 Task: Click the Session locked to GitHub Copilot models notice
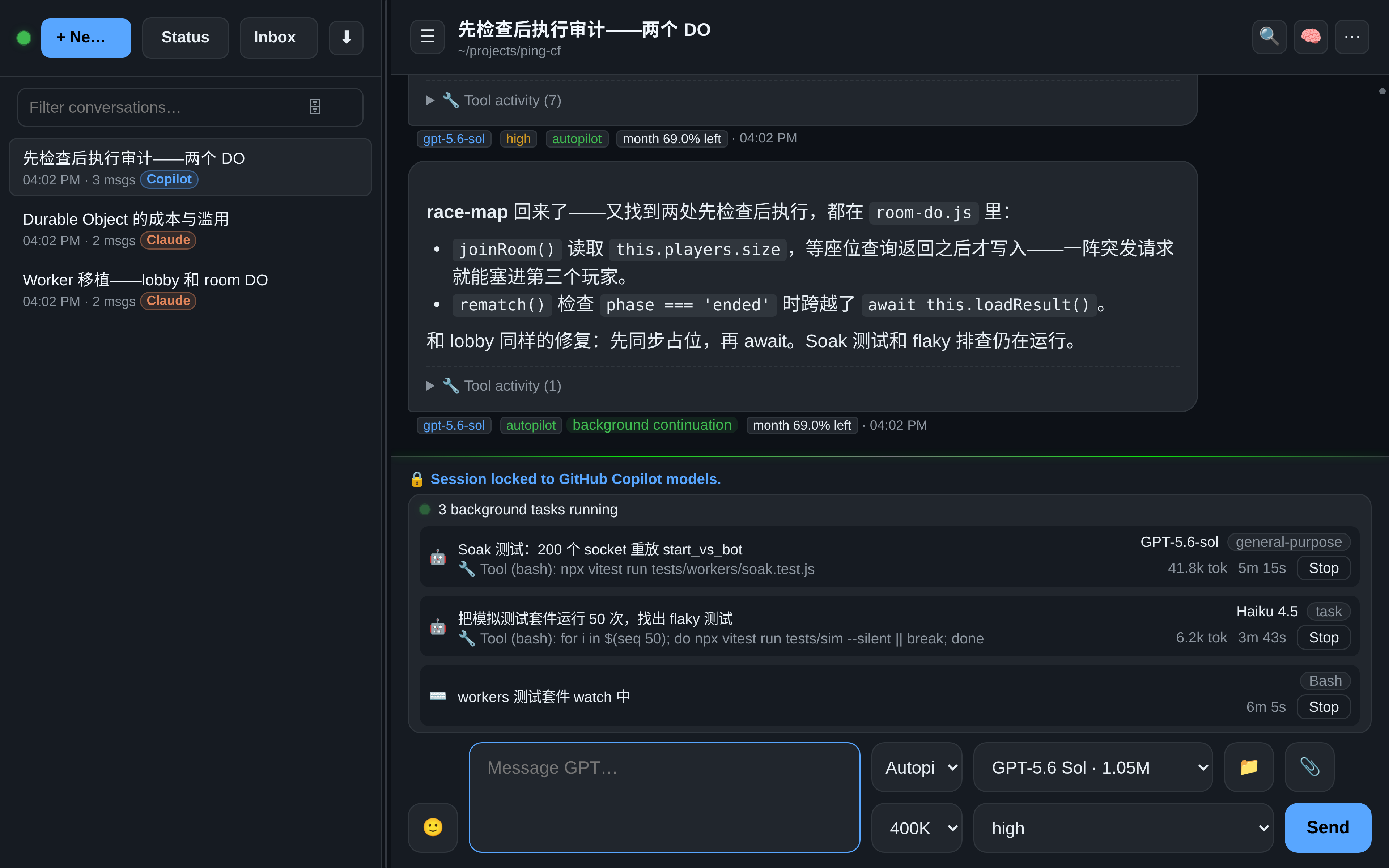click(x=575, y=479)
